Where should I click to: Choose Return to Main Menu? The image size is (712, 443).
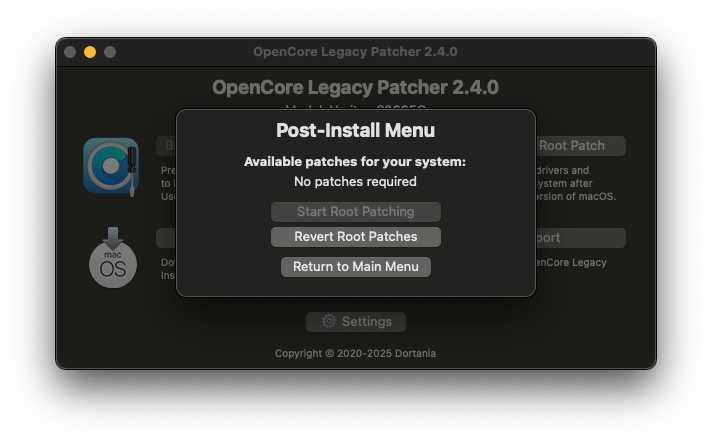(x=356, y=267)
